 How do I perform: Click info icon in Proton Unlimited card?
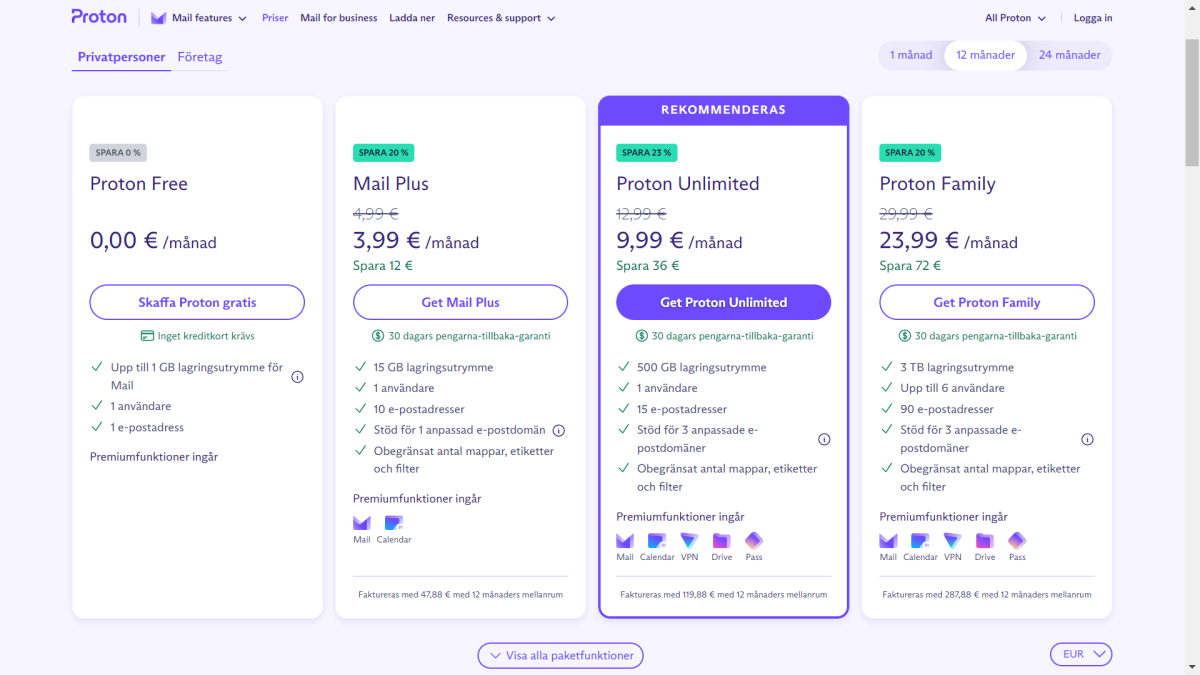[x=824, y=439]
